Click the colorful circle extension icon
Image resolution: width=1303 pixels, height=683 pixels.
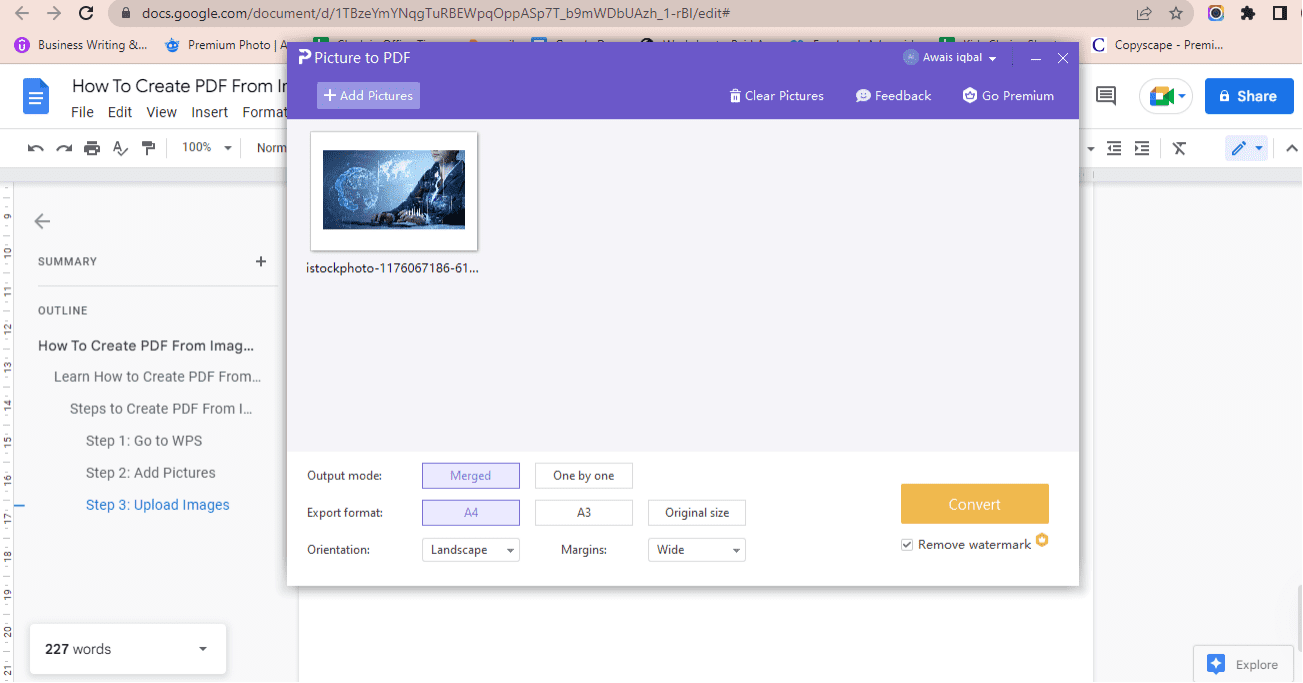[x=1215, y=14]
